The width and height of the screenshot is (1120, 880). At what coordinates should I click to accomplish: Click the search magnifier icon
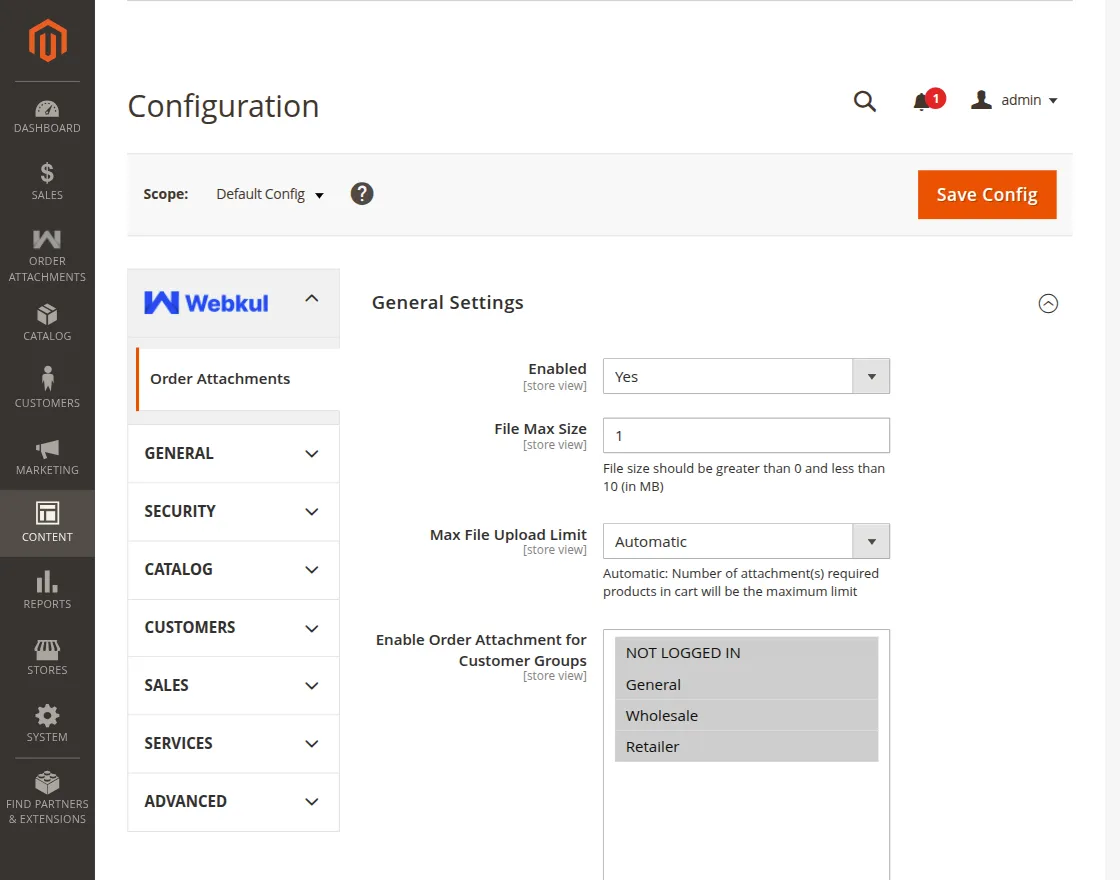(x=864, y=101)
